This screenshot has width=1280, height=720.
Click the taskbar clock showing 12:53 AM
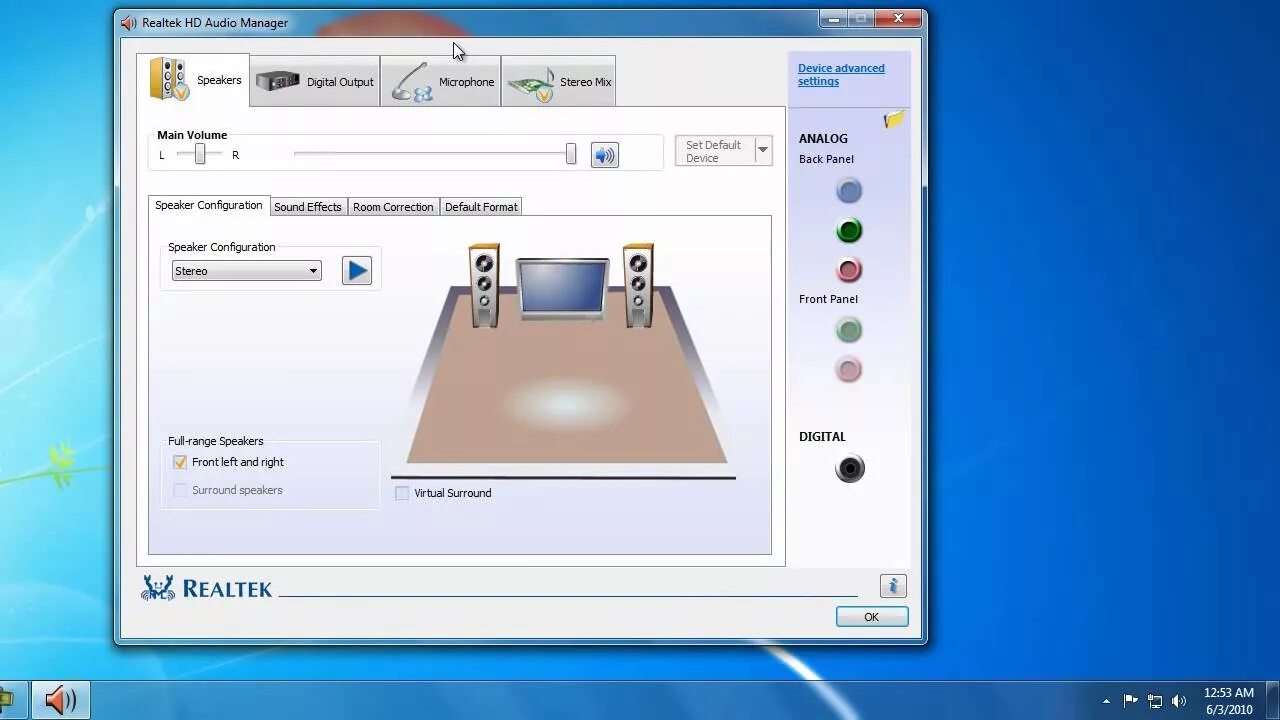click(1229, 701)
